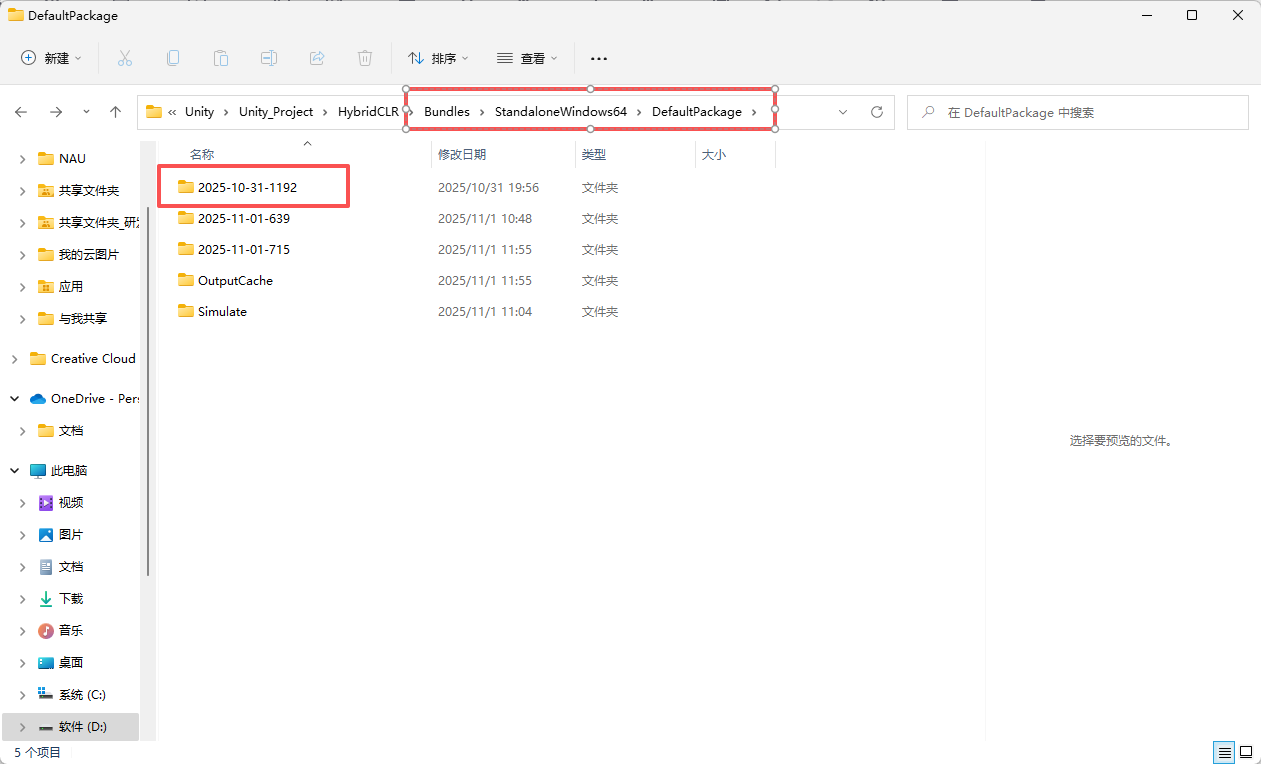Click the navigation pane vertical scrollbar
1261x764 pixels.
click(149, 392)
